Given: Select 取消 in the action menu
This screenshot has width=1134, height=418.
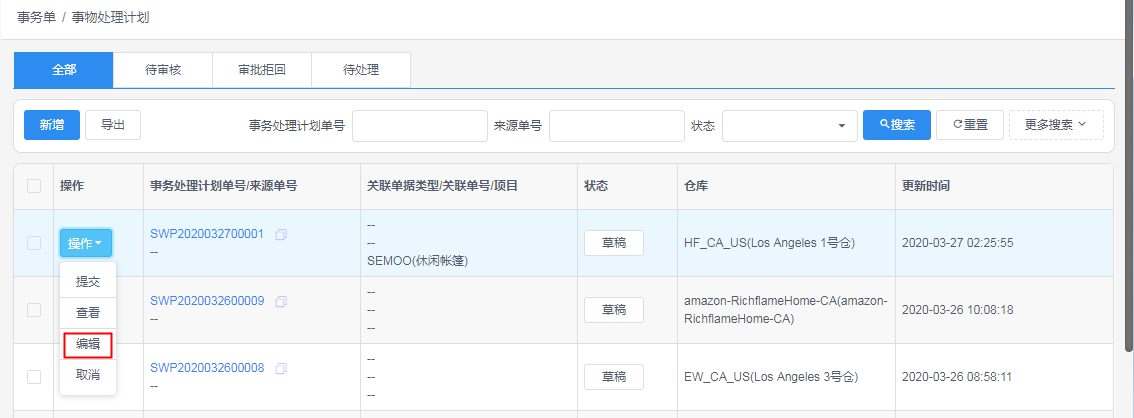Looking at the screenshot, I should click(x=88, y=375).
